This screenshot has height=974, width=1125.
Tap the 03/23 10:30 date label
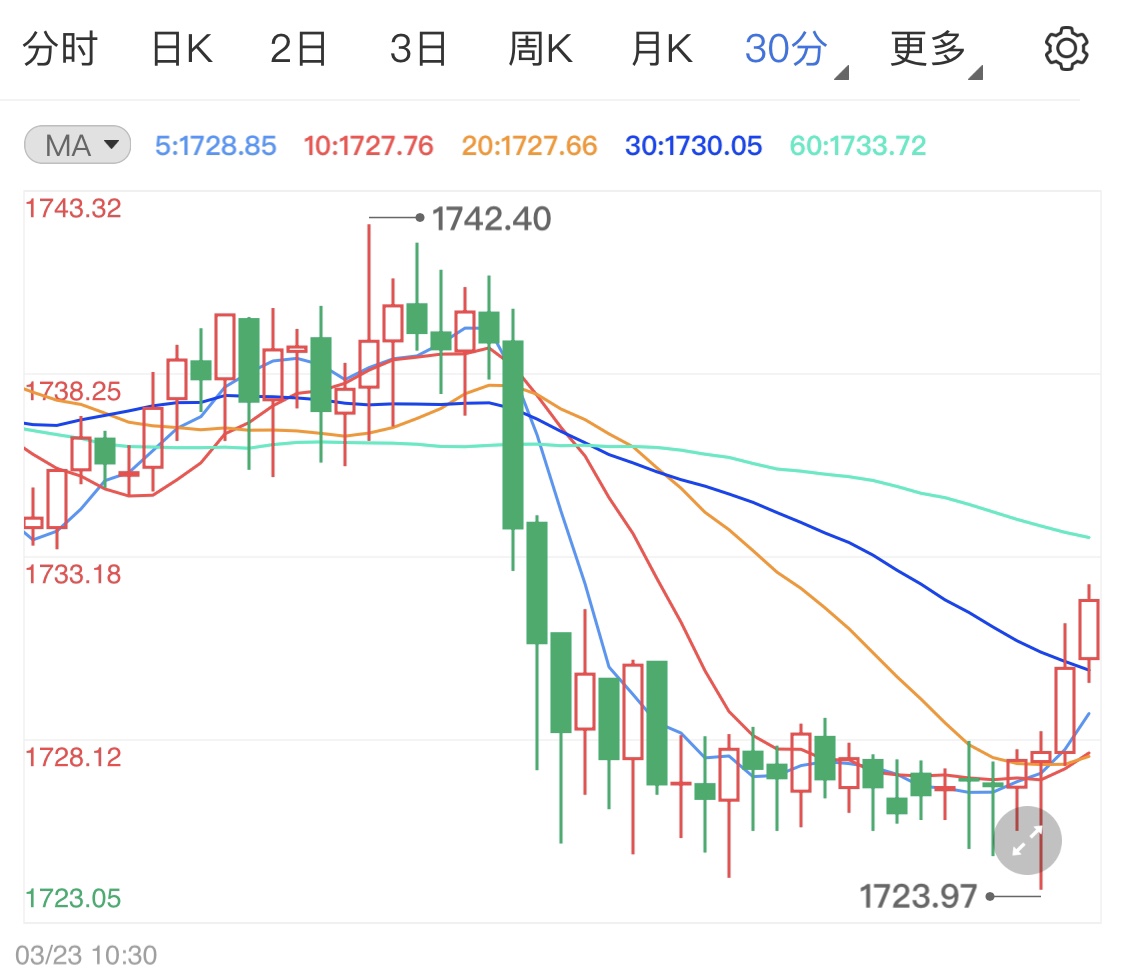86,955
